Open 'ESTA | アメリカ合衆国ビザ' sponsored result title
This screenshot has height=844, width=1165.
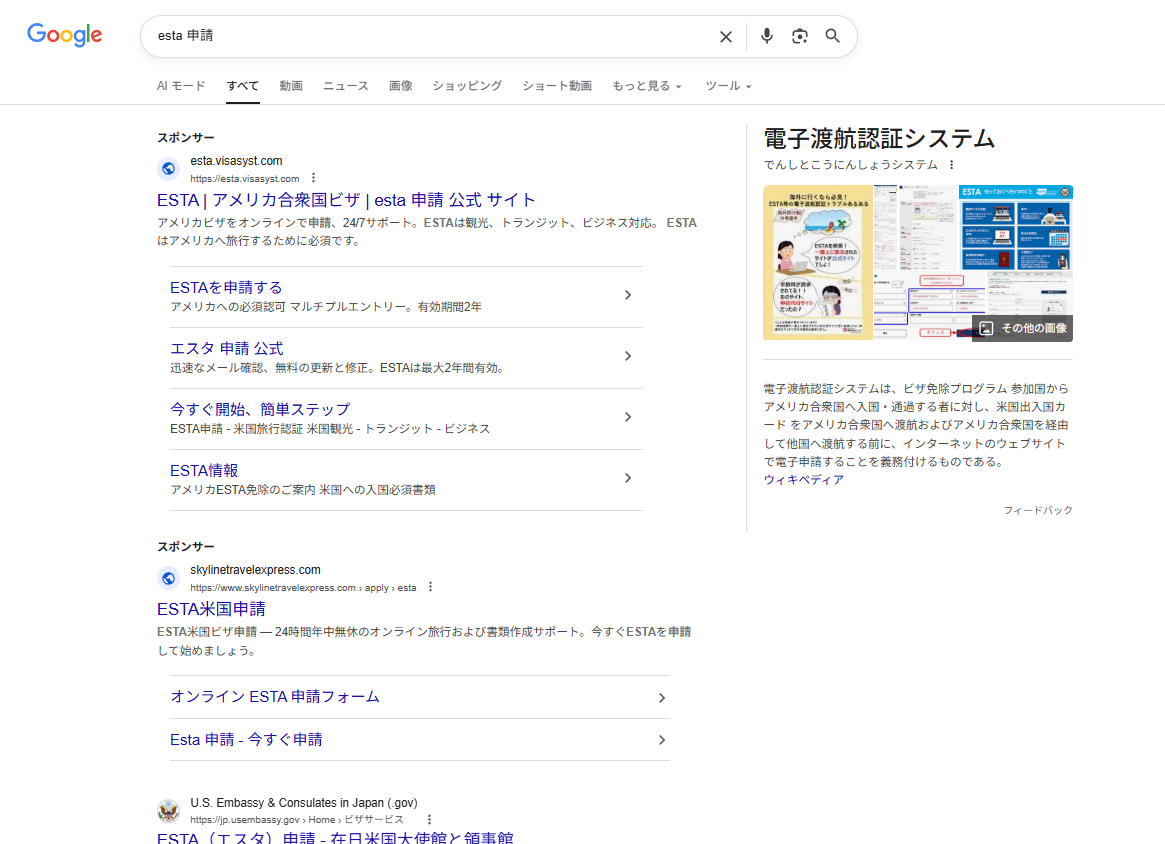pos(346,200)
